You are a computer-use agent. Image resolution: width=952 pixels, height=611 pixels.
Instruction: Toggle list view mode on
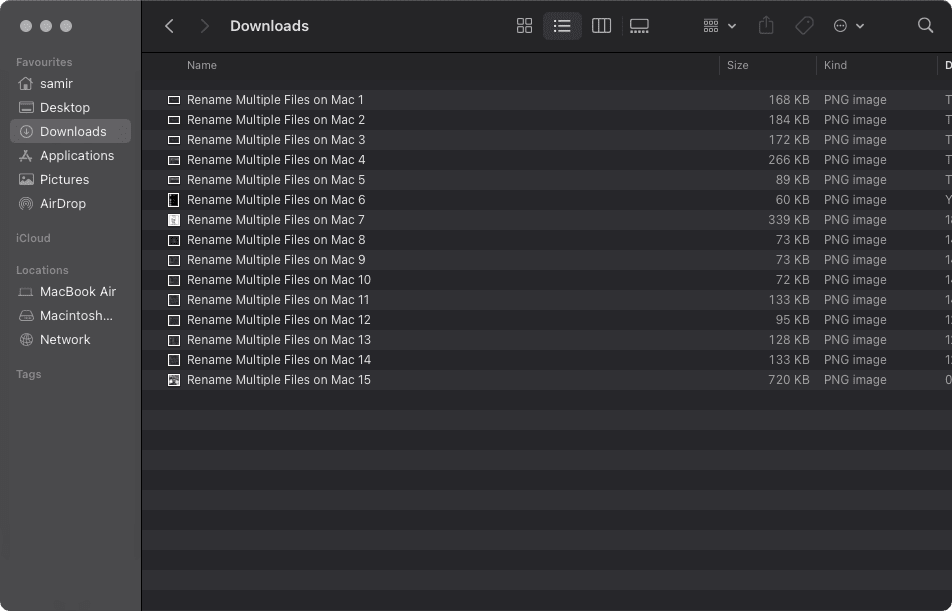pos(562,26)
